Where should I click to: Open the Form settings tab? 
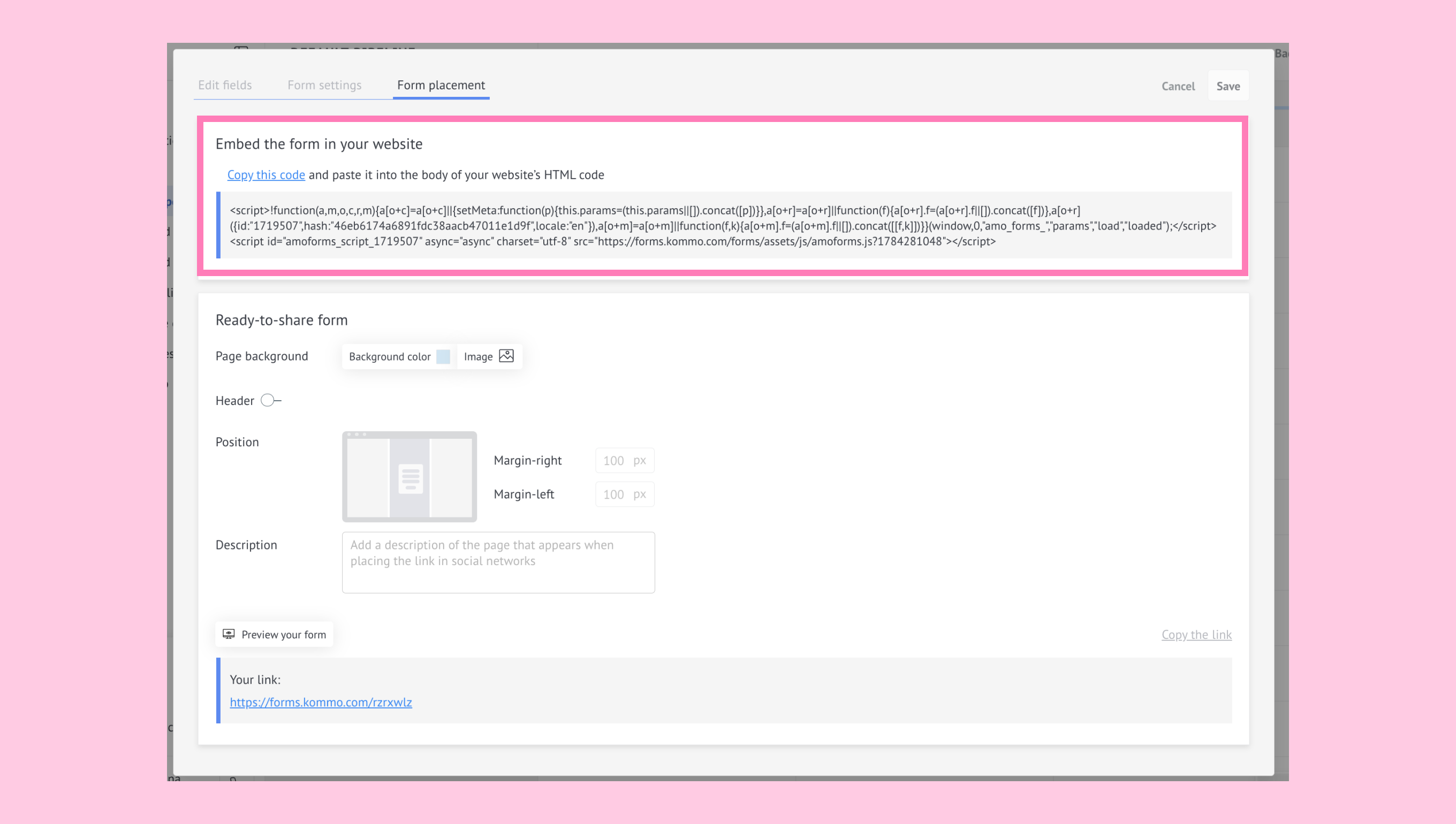point(324,85)
